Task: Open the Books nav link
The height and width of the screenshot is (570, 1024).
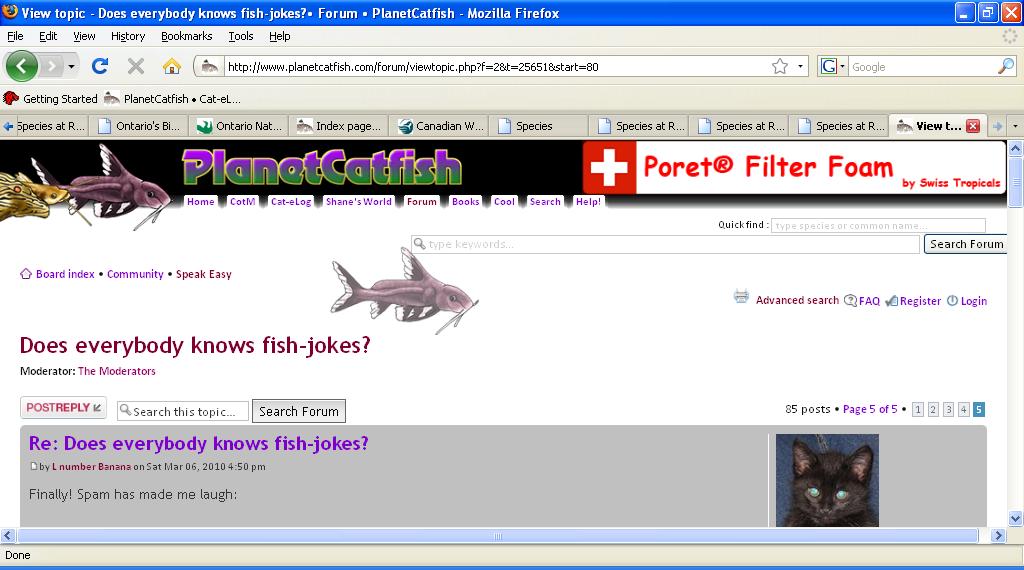Action: [466, 202]
